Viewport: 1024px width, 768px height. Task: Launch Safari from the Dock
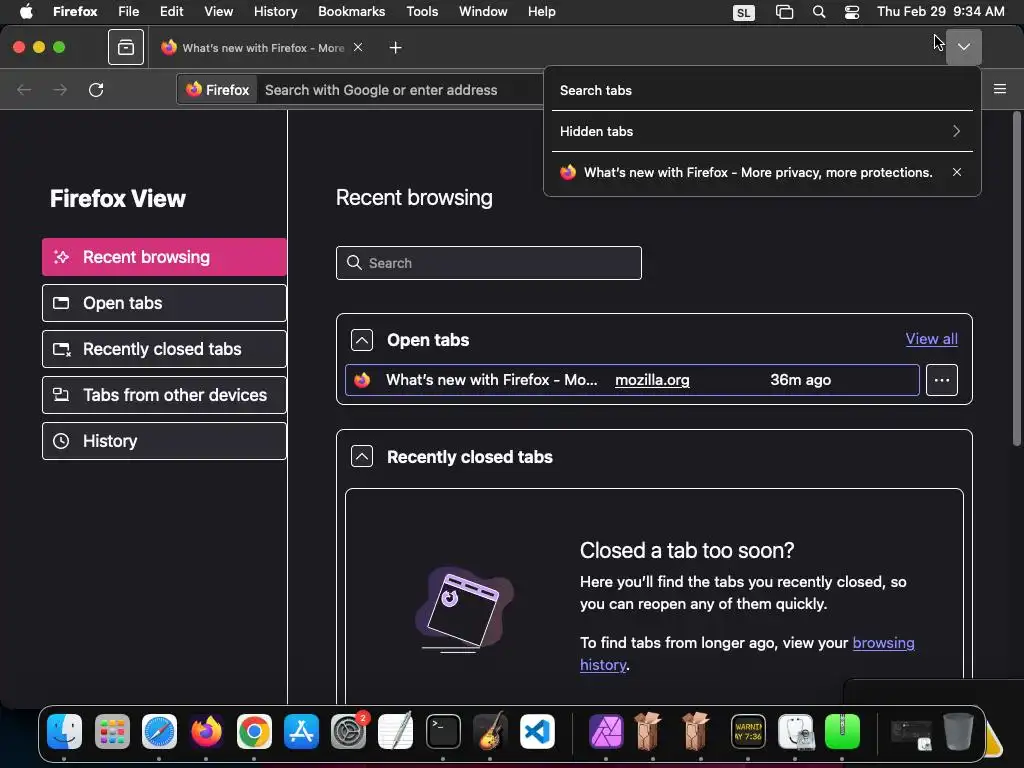[159, 731]
